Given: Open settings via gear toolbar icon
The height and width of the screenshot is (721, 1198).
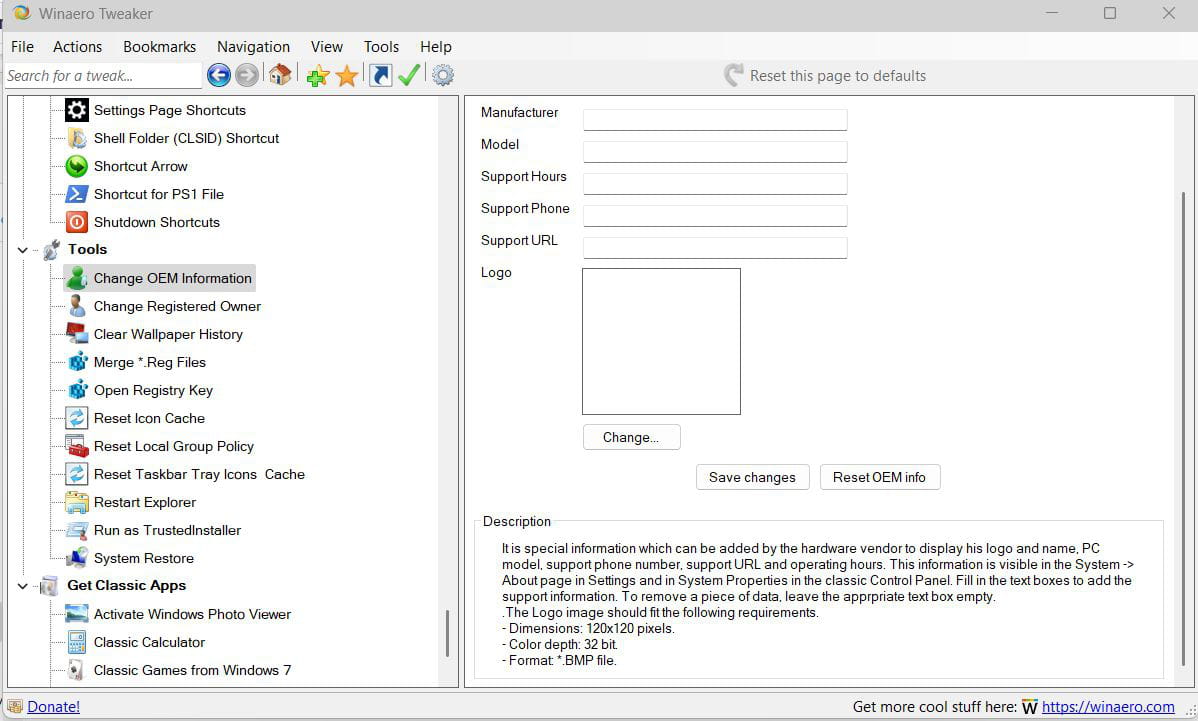Looking at the screenshot, I should pyautogui.click(x=443, y=75).
